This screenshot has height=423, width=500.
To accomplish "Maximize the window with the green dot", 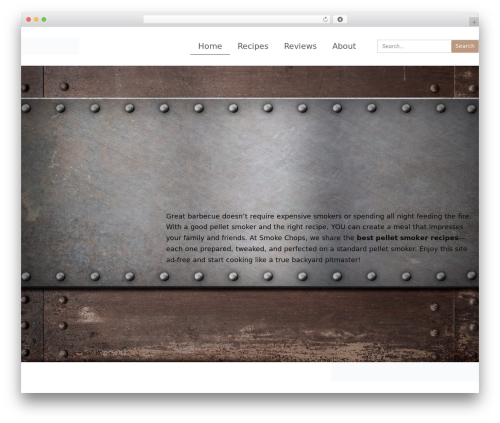I will tap(44, 19).
